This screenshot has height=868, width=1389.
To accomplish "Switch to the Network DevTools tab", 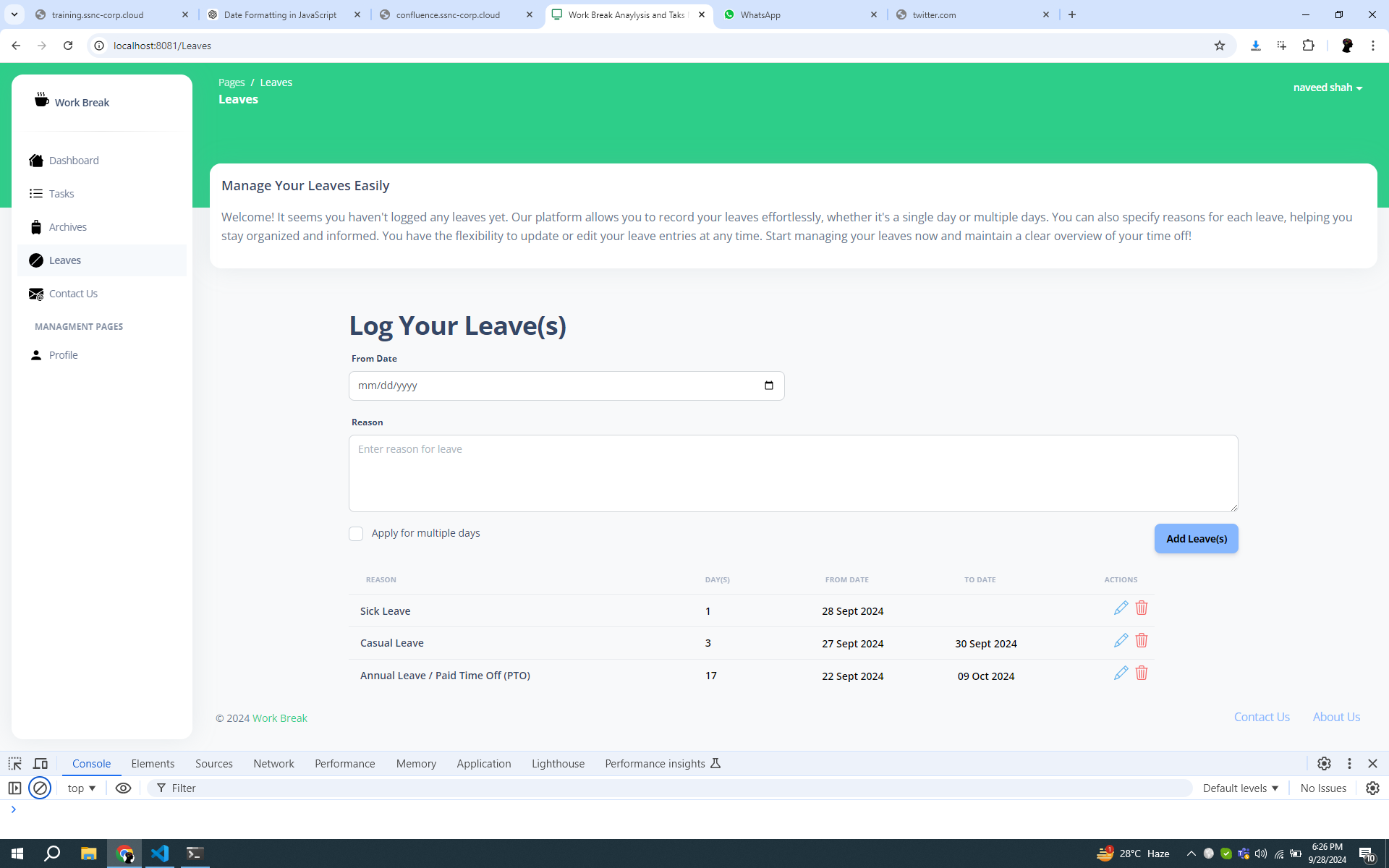I will (273, 763).
